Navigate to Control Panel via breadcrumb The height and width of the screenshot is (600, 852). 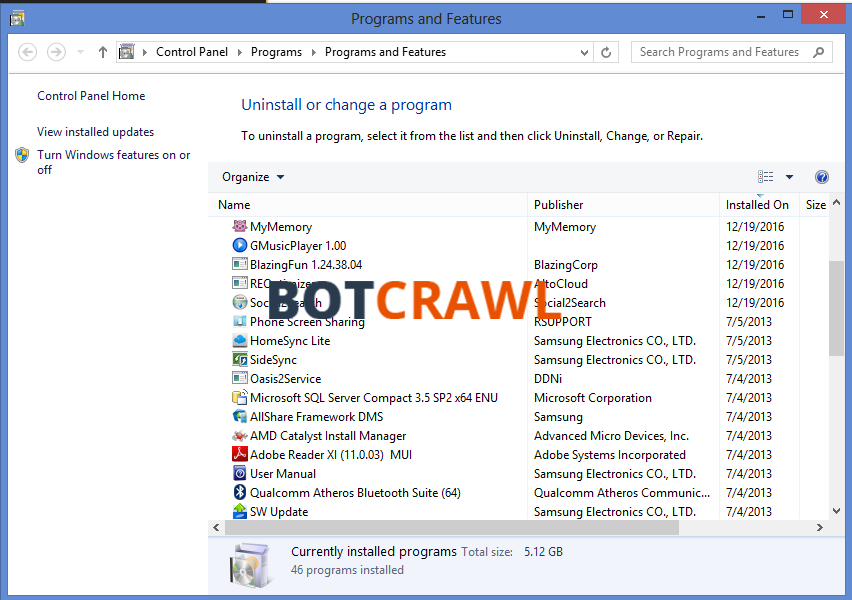192,51
